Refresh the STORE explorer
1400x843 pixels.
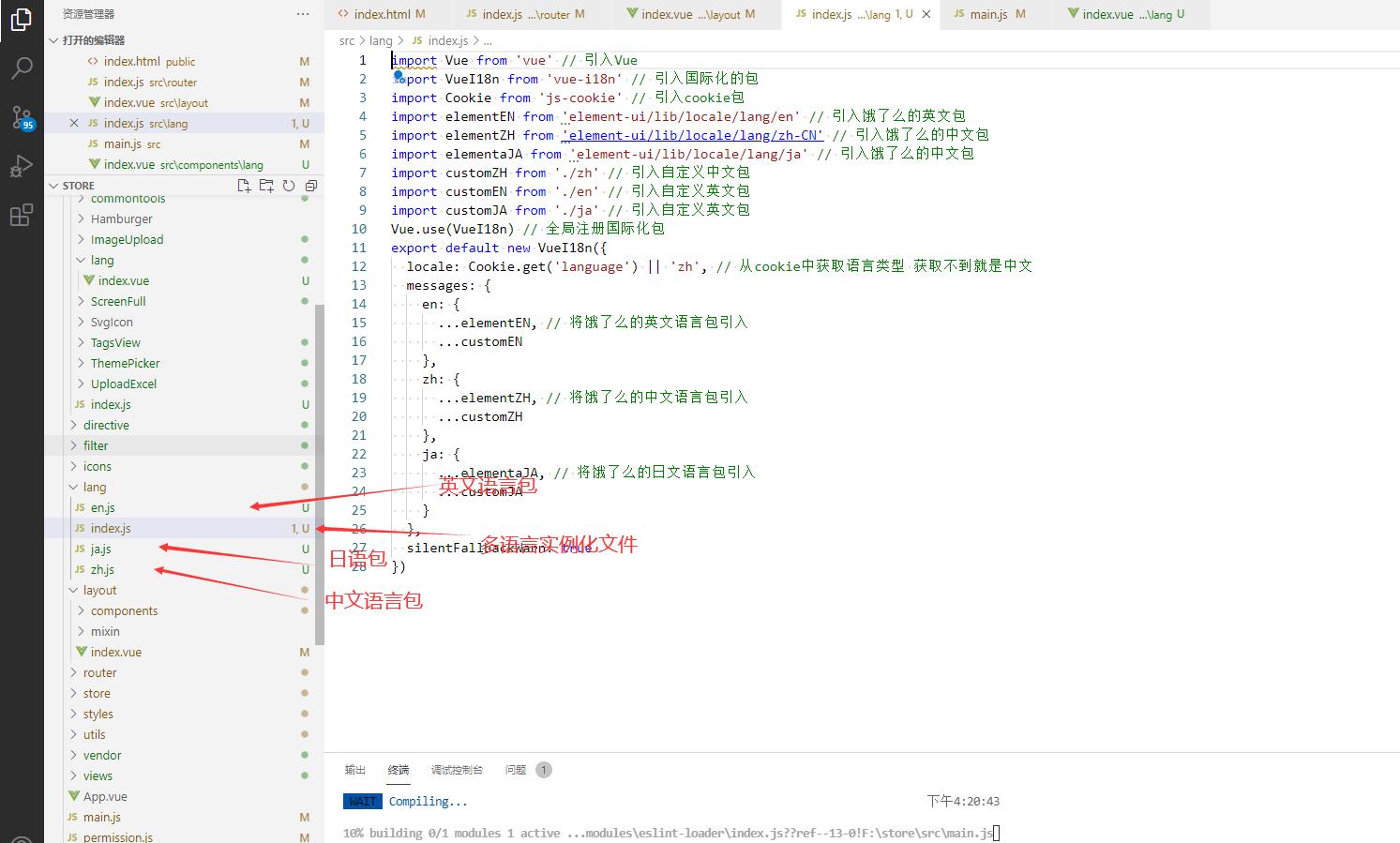(289, 186)
